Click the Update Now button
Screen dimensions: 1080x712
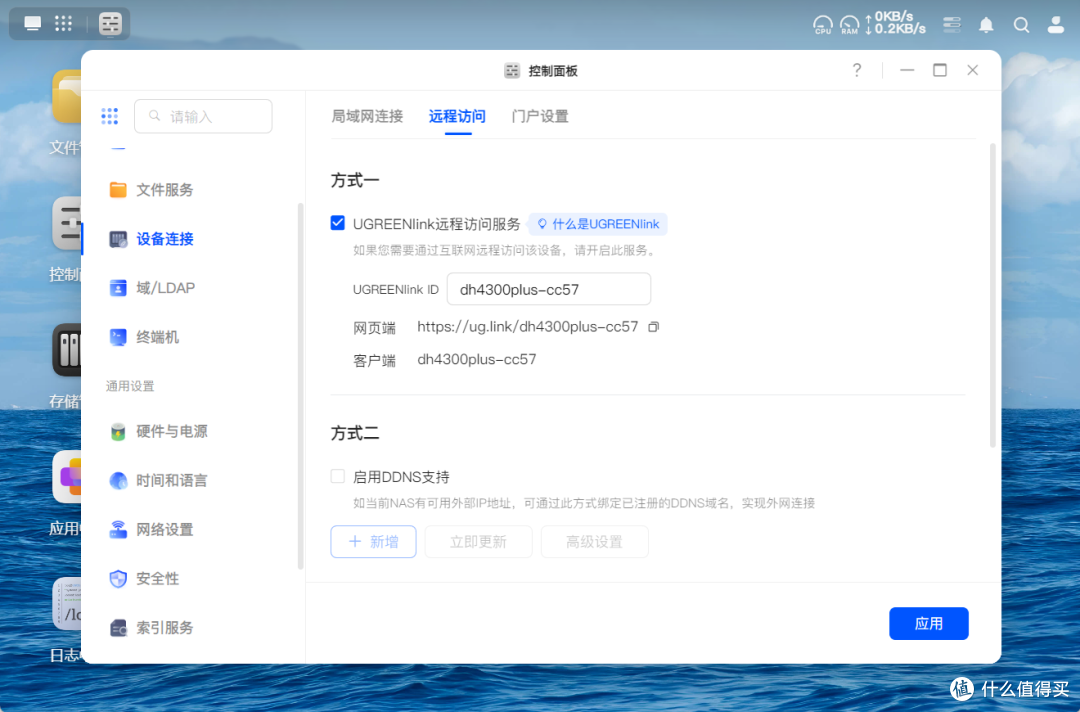478,541
